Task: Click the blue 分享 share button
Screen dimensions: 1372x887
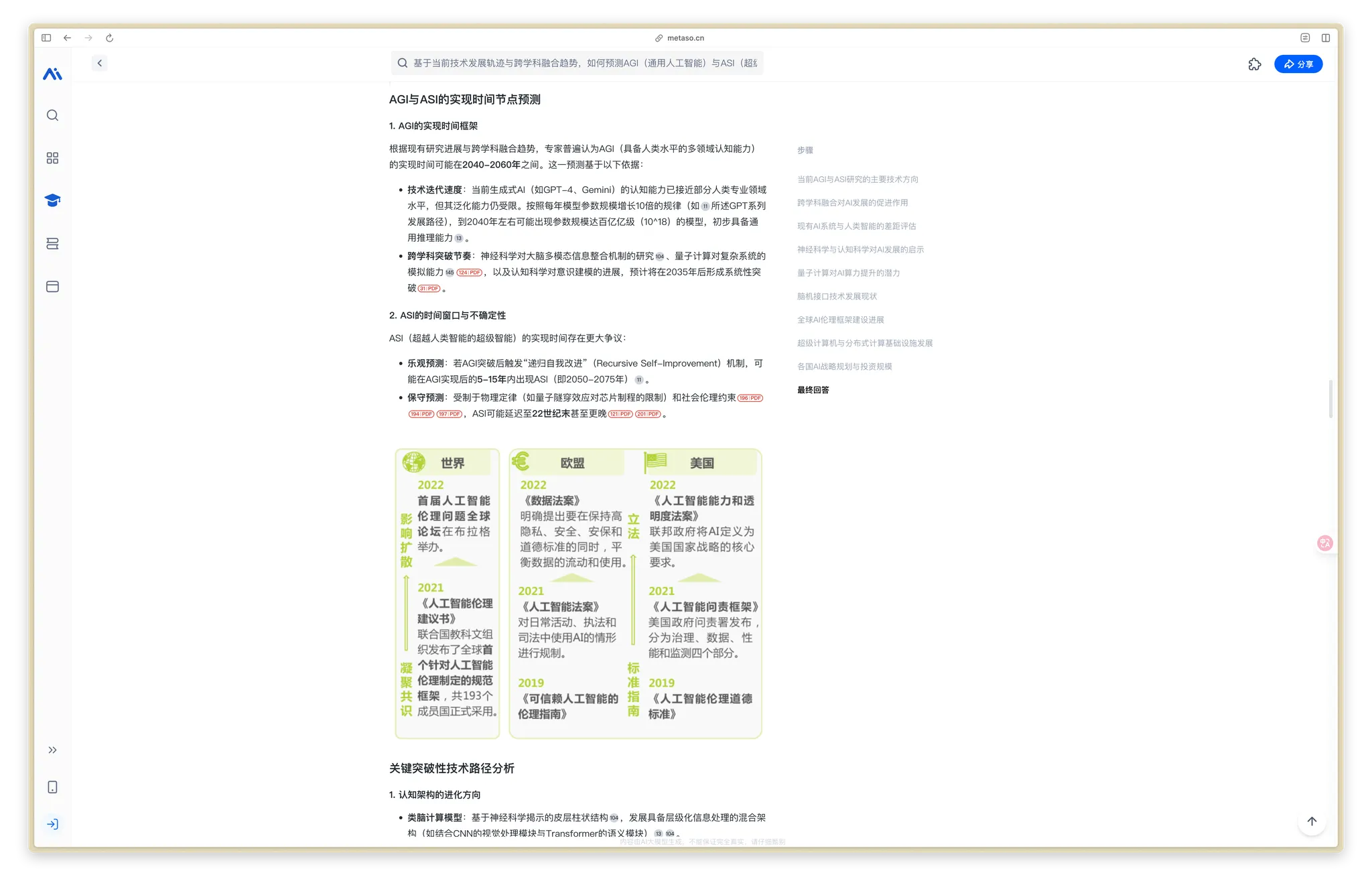Action: pos(1298,64)
